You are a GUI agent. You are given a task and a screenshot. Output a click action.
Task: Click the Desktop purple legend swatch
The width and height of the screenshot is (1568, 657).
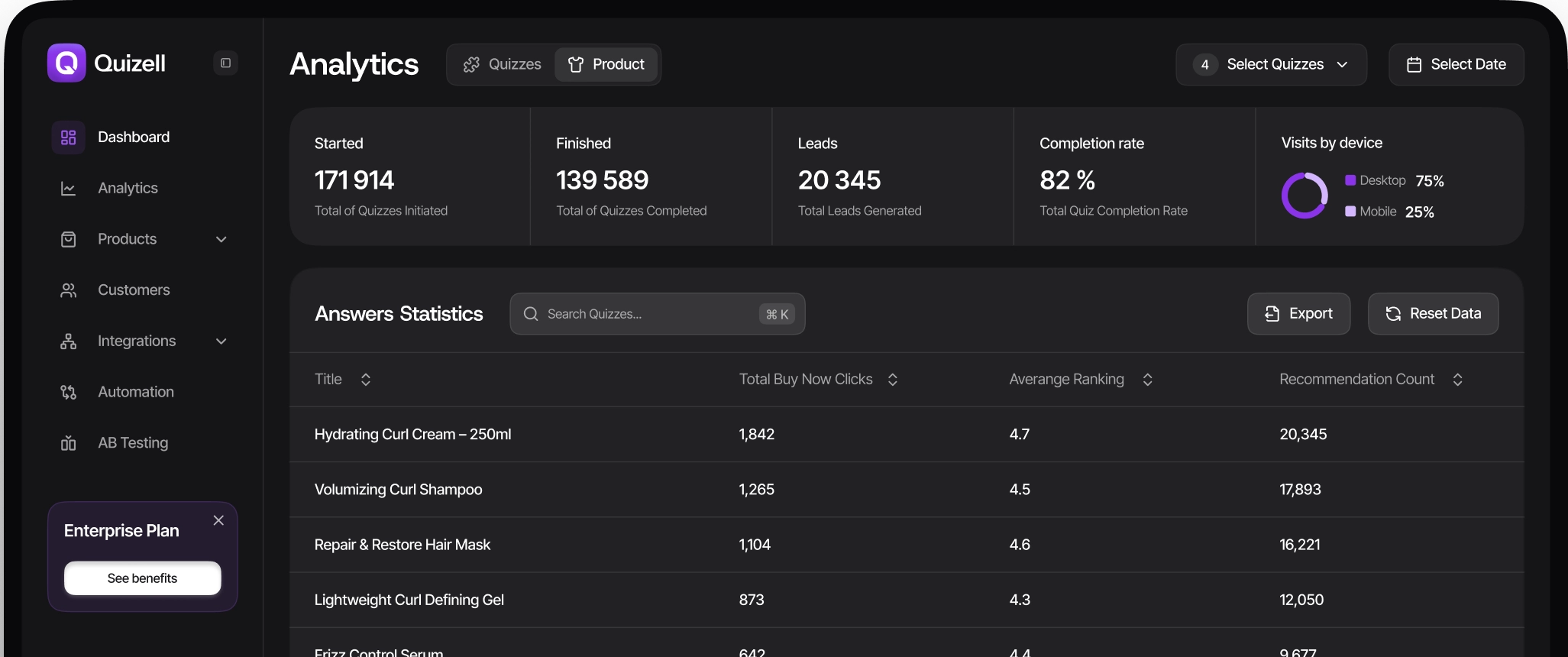pos(1350,180)
